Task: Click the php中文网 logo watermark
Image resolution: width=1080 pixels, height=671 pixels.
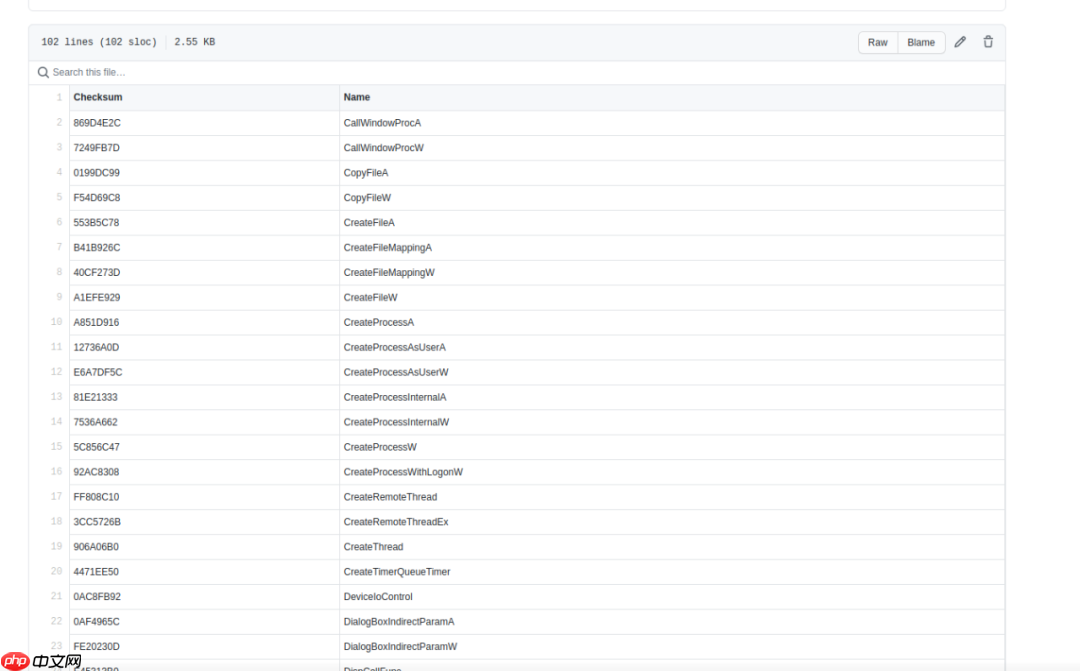Action: click(x=41, y=661)
